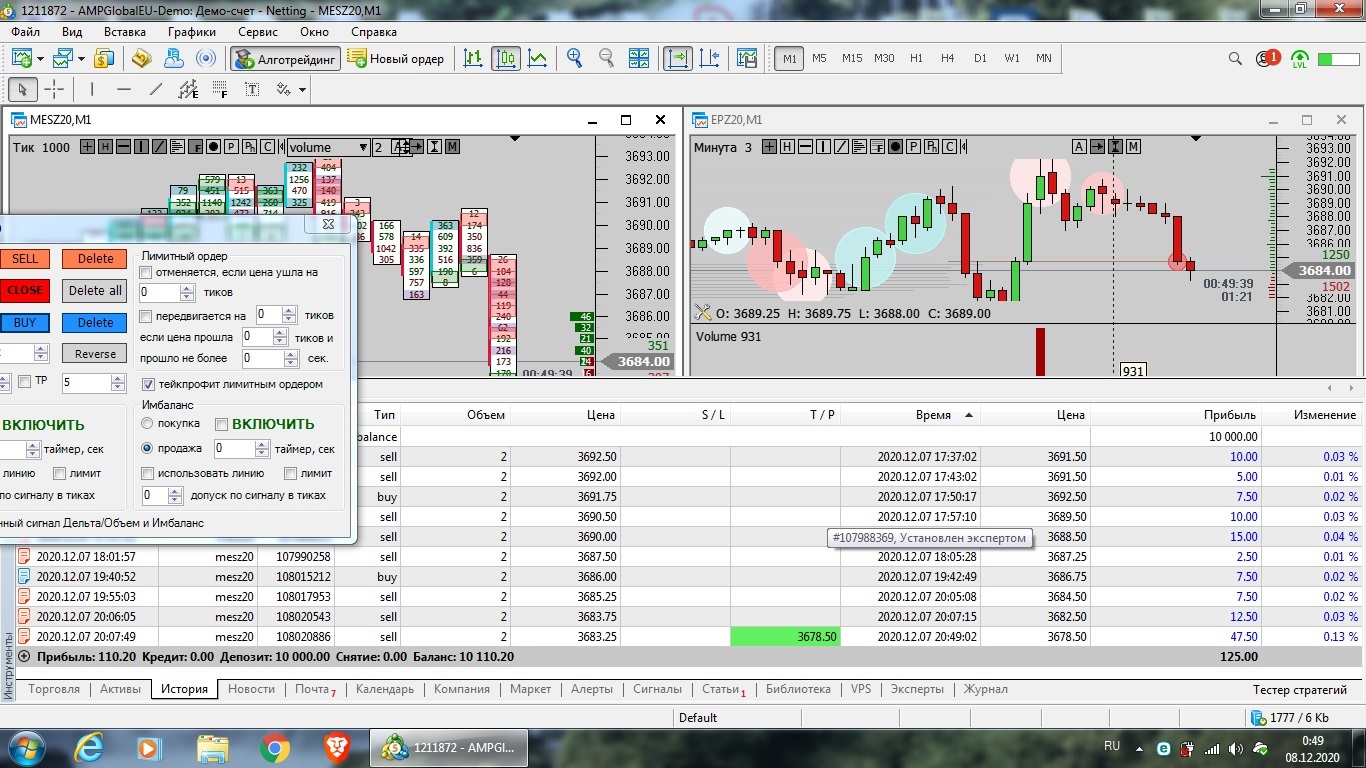
Task: Click the gold bars toolbar icon
Action: [141, 59]
